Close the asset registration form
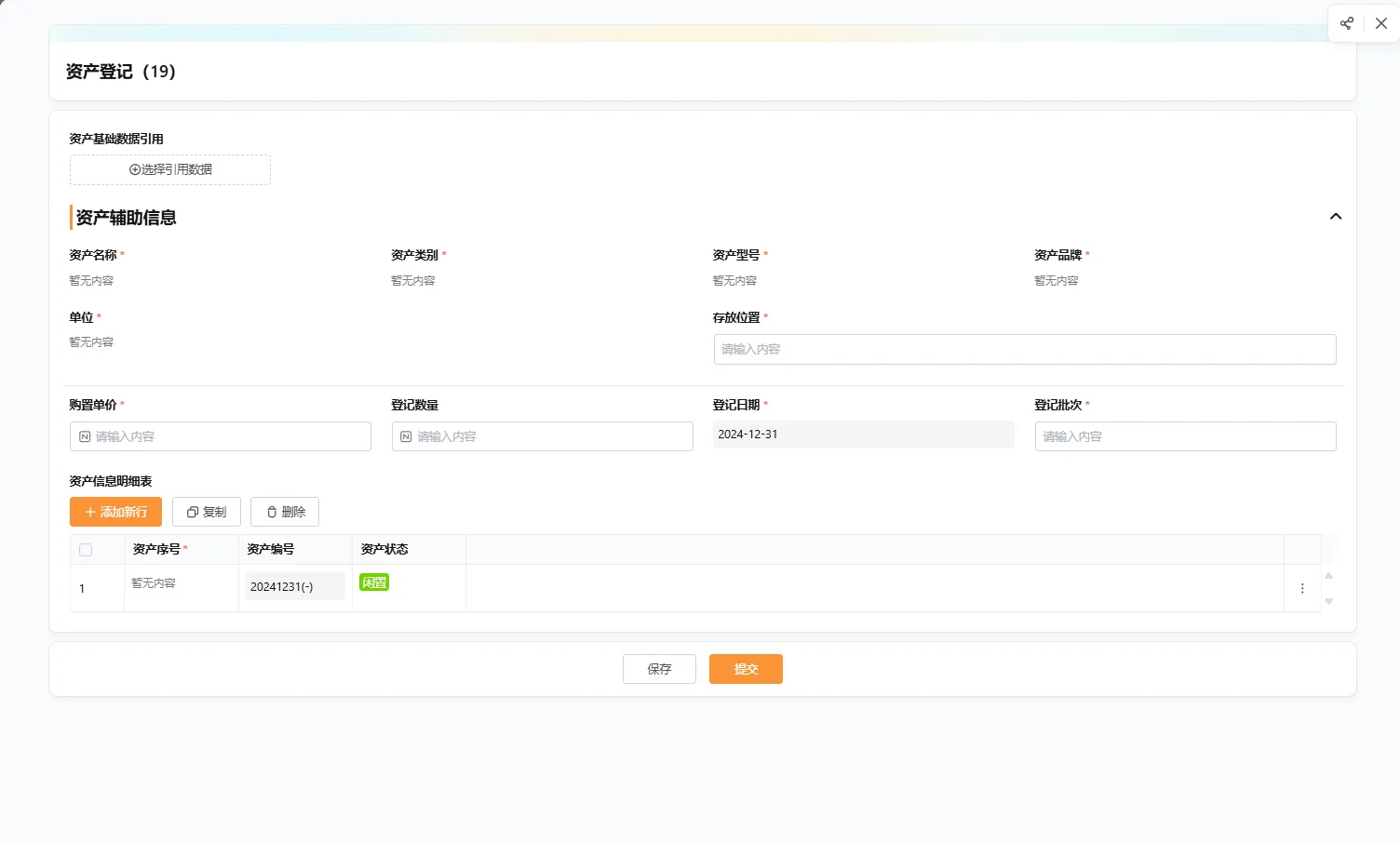 point(1381,23)
